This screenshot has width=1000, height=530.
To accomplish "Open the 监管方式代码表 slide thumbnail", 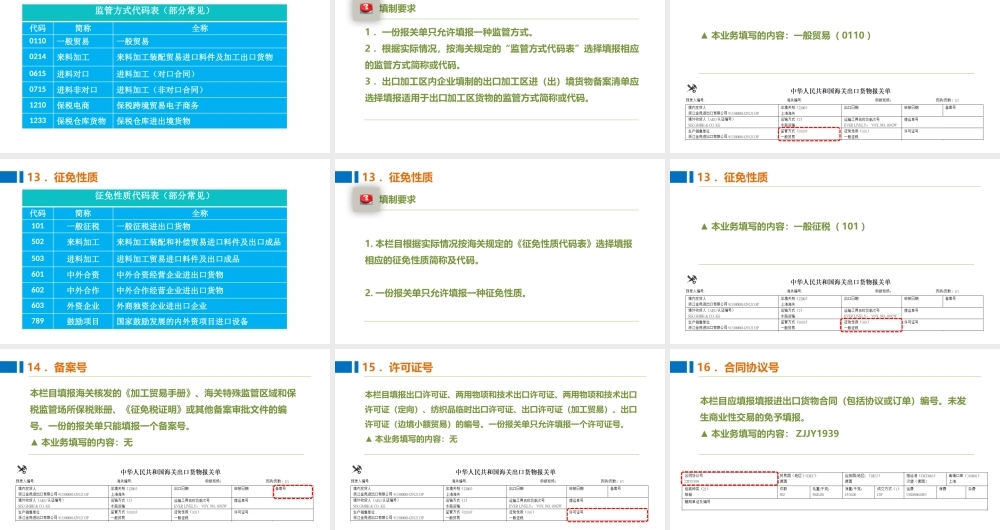I will click(x=165, y=75).
